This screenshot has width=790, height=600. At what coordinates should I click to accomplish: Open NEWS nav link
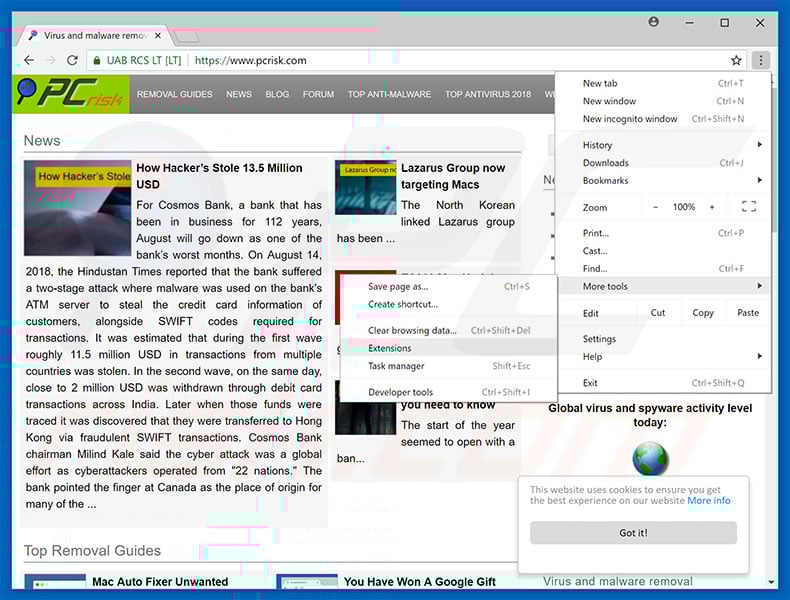tap(239, 94)
